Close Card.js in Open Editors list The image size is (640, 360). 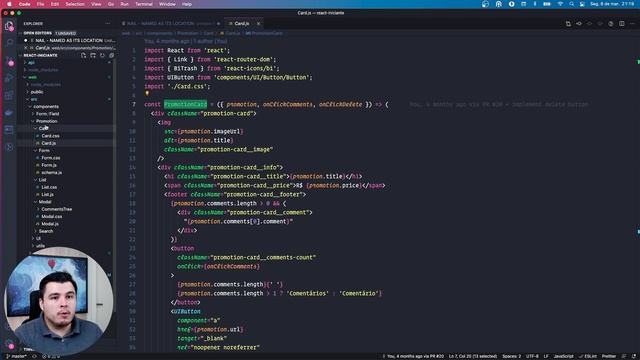(x=26, y=48)
